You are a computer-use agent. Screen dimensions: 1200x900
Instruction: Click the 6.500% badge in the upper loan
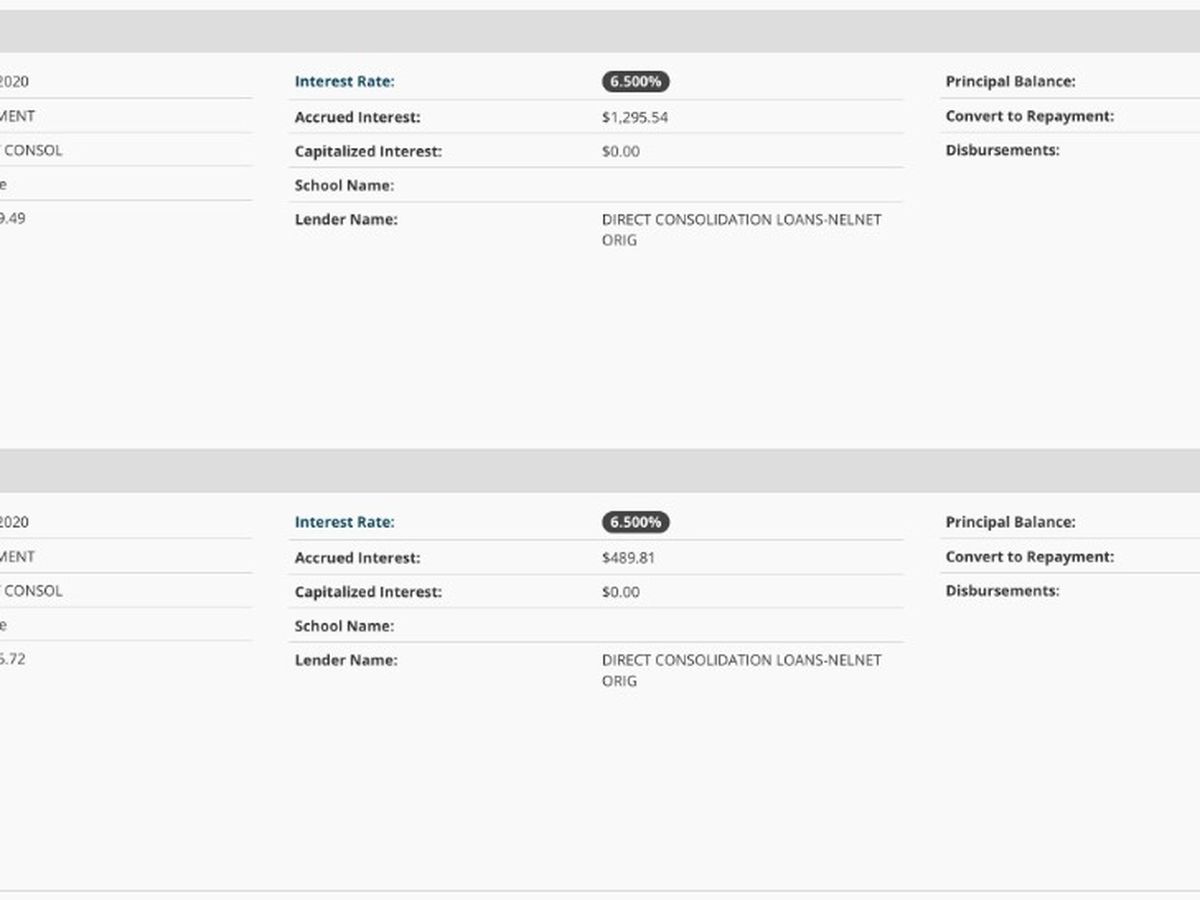(635, 82)
